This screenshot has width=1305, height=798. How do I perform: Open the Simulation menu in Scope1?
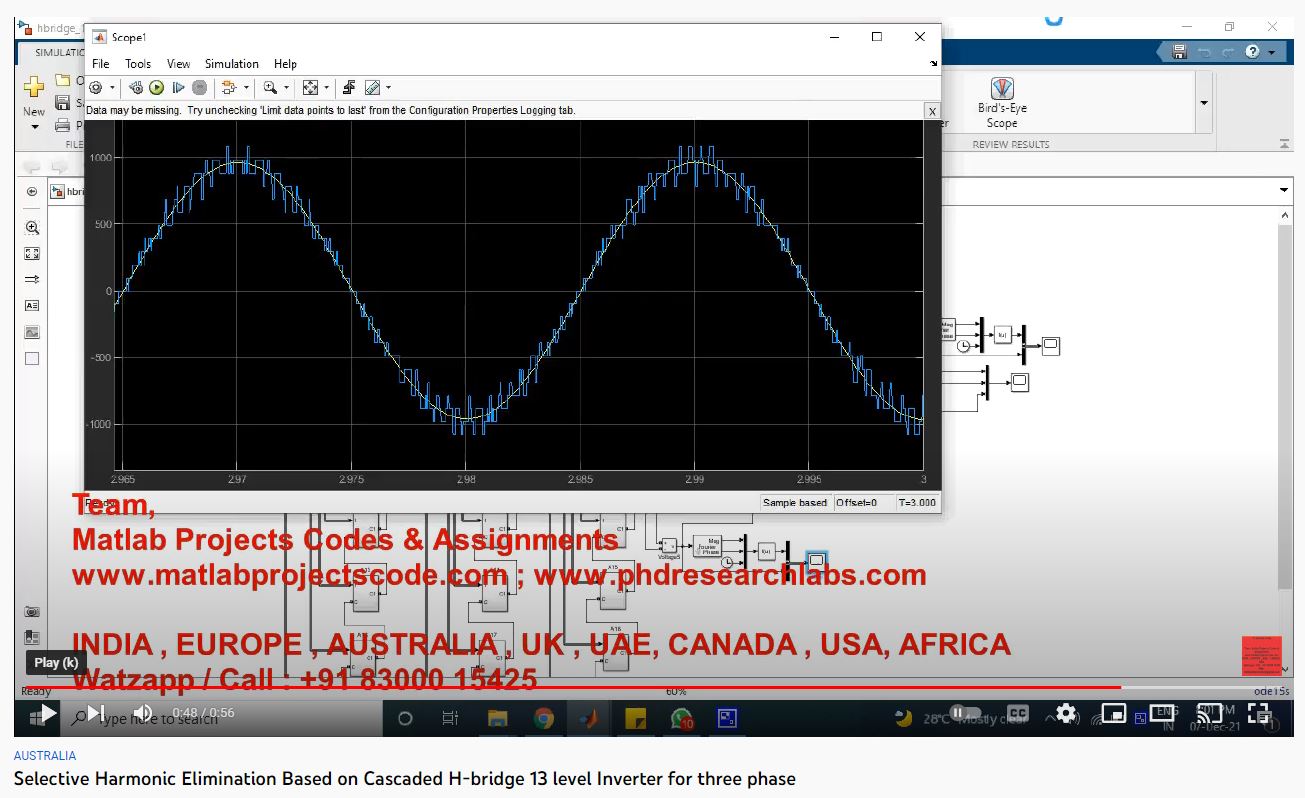click(x=231, y=64)
